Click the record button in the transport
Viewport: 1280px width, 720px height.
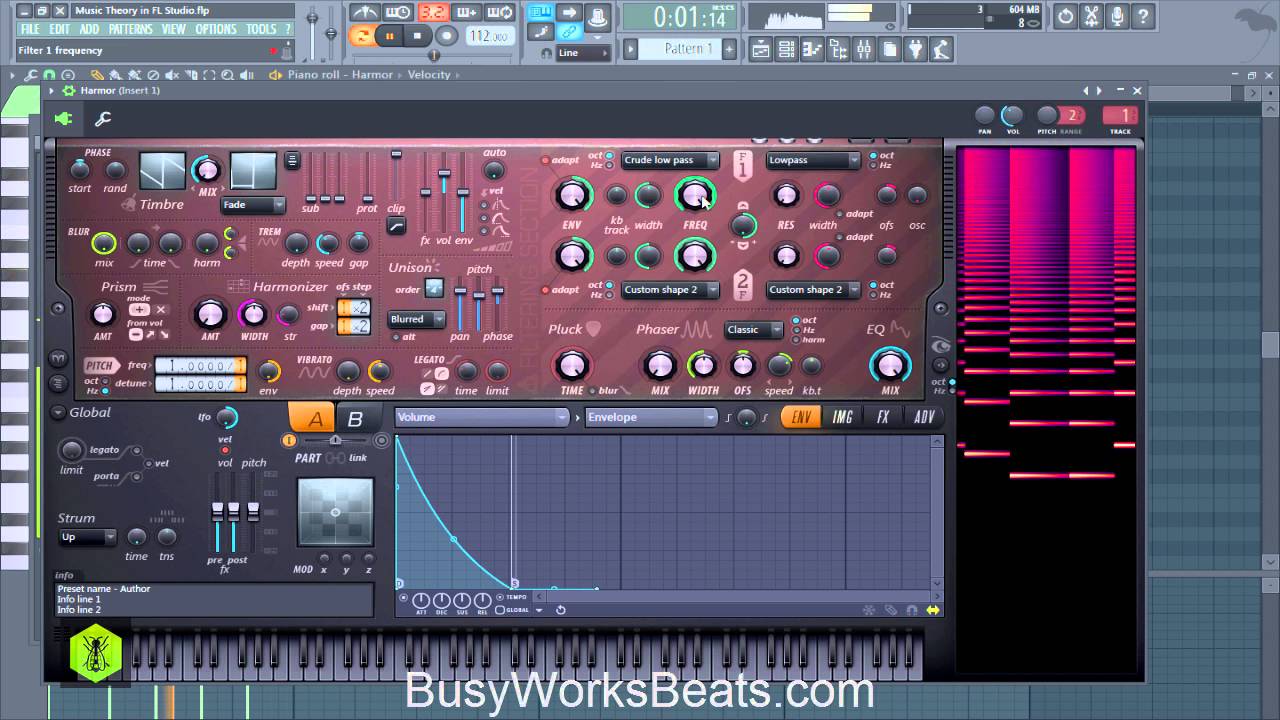click(x=447, y=36)
